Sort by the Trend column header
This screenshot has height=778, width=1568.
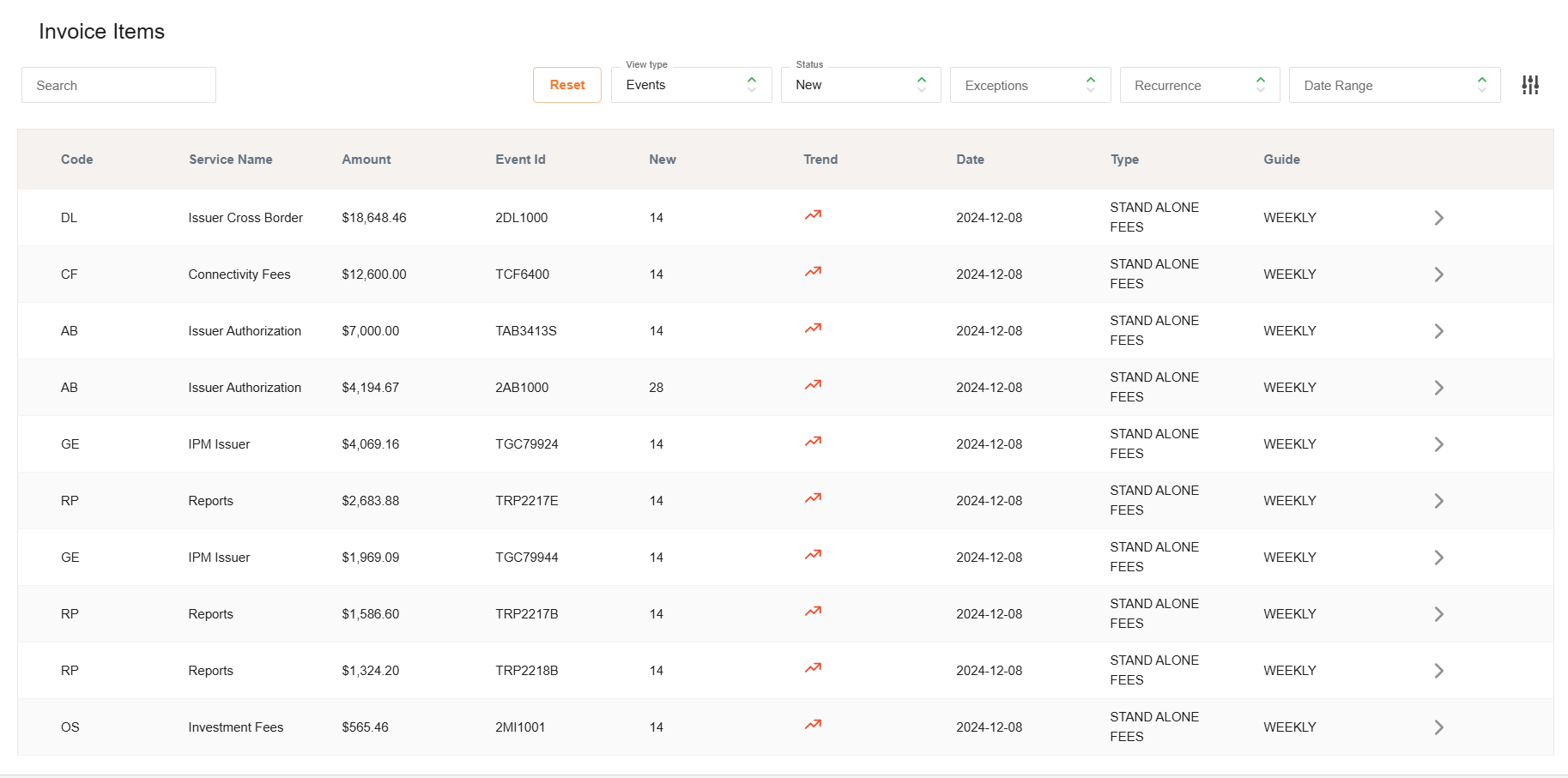(x=820, y=160)
